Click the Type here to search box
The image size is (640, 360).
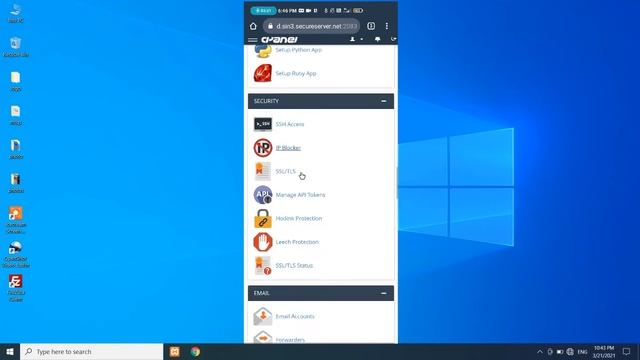91,351
